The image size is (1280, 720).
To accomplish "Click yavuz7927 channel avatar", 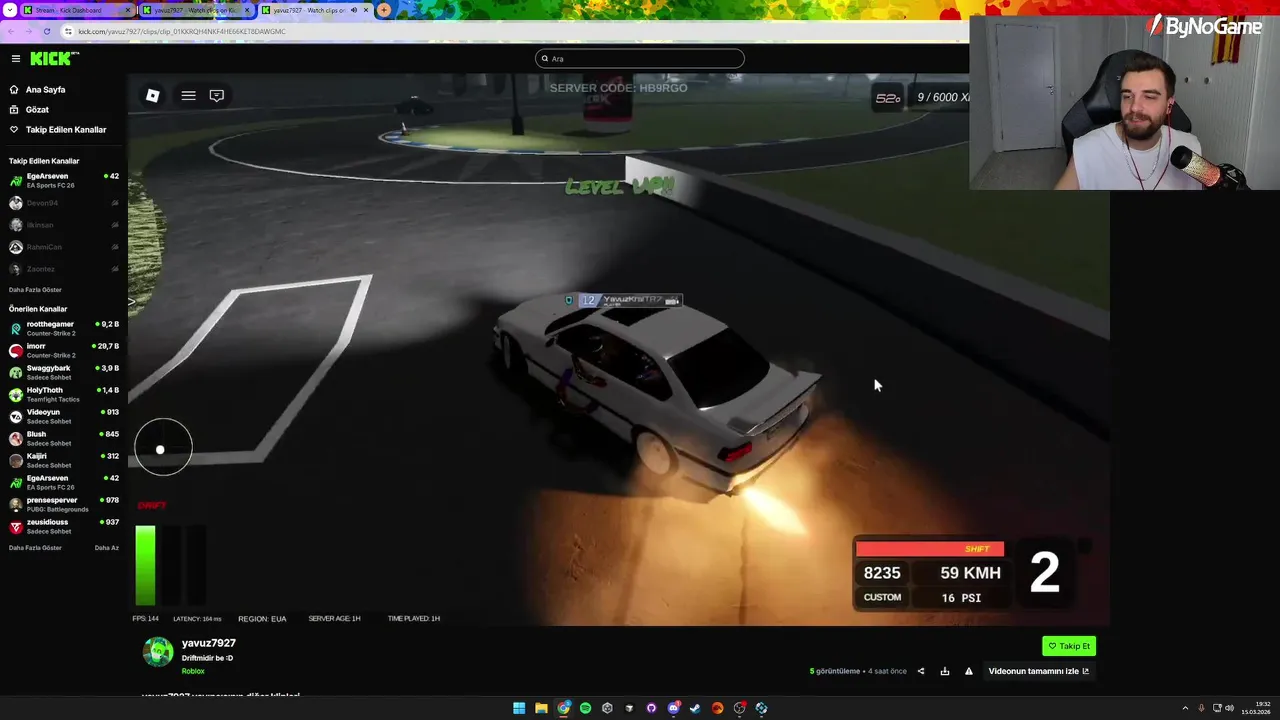I will (158, 652).
